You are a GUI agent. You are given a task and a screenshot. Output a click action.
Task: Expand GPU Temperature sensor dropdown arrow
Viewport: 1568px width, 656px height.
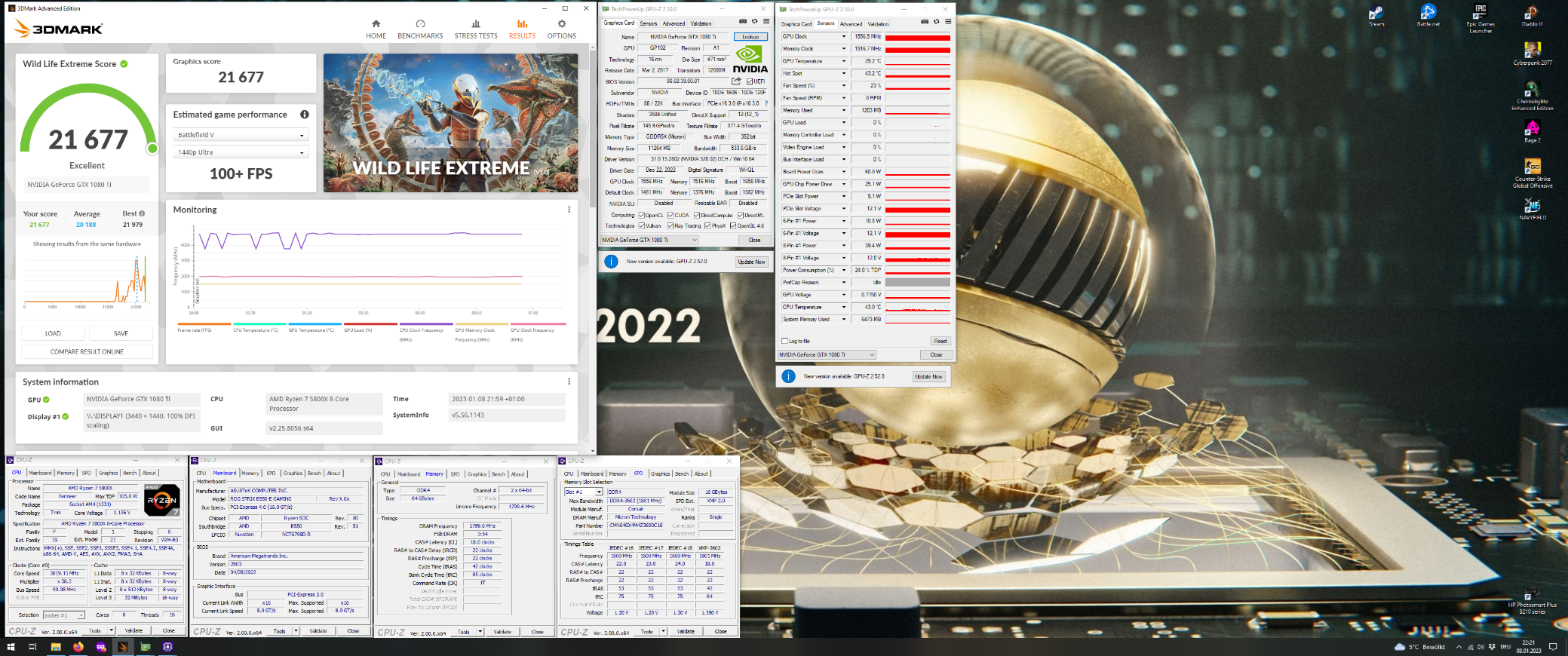tap(844, 61)
